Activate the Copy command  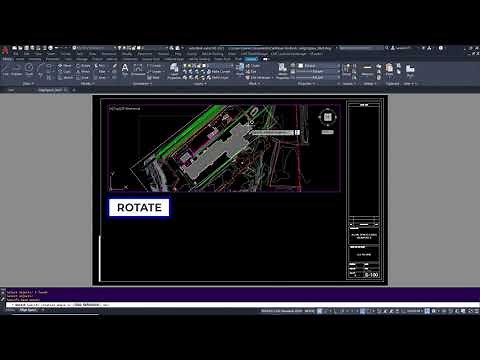click(x=65, y=72)
